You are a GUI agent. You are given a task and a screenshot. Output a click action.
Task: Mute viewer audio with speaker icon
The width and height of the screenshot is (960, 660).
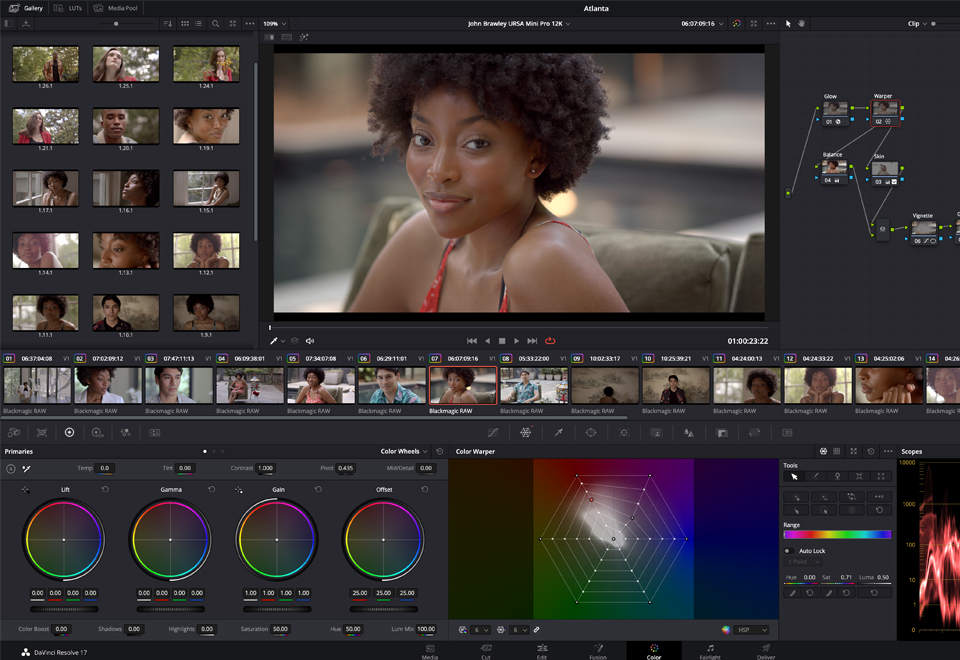coord(310,341)
